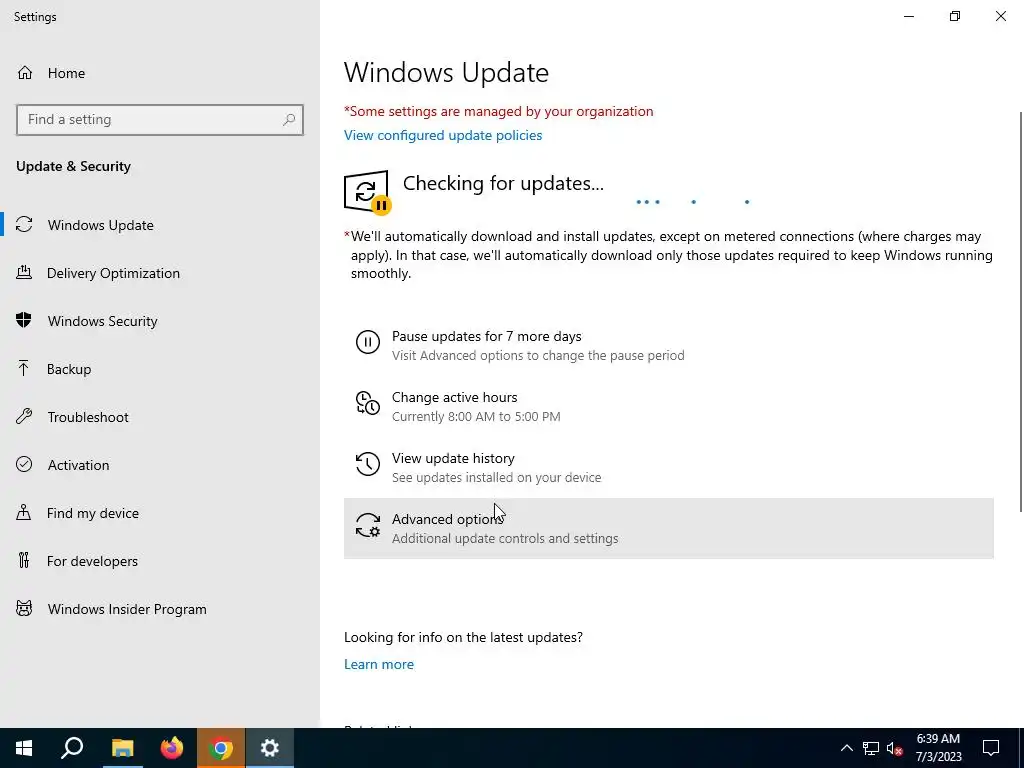Screen dimensions: 1024x768
Task: Focus the Find a setting search box
Action: click(x=159, y=120)
